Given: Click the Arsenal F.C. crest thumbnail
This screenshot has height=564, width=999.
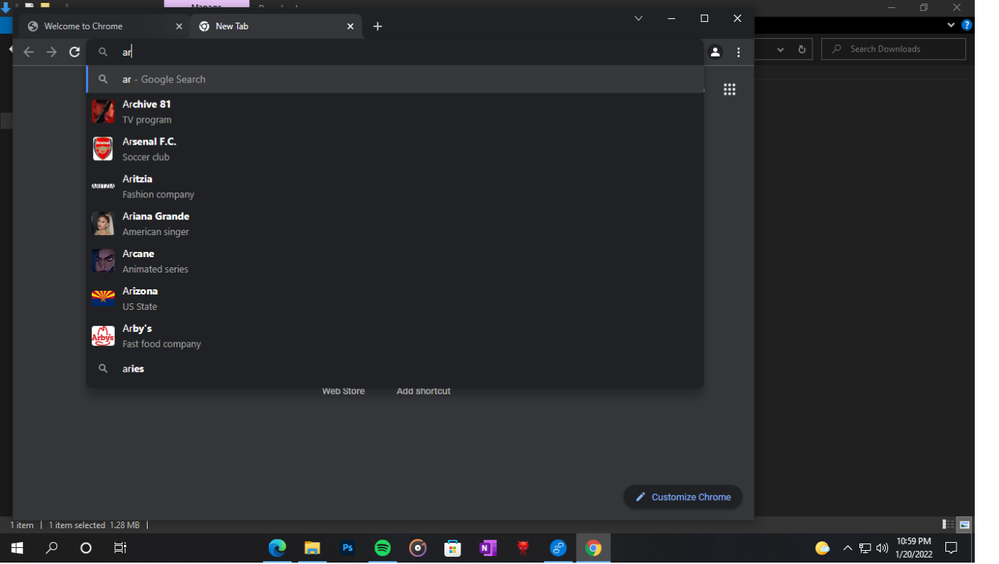Looking at the screenshot, I should tap(103, 149).
